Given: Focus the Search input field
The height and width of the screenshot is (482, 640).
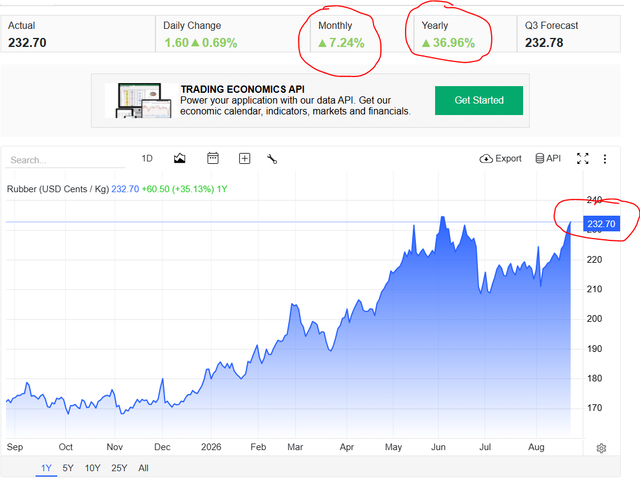Looking at the screenshot, I should click(x=65, y=160).
